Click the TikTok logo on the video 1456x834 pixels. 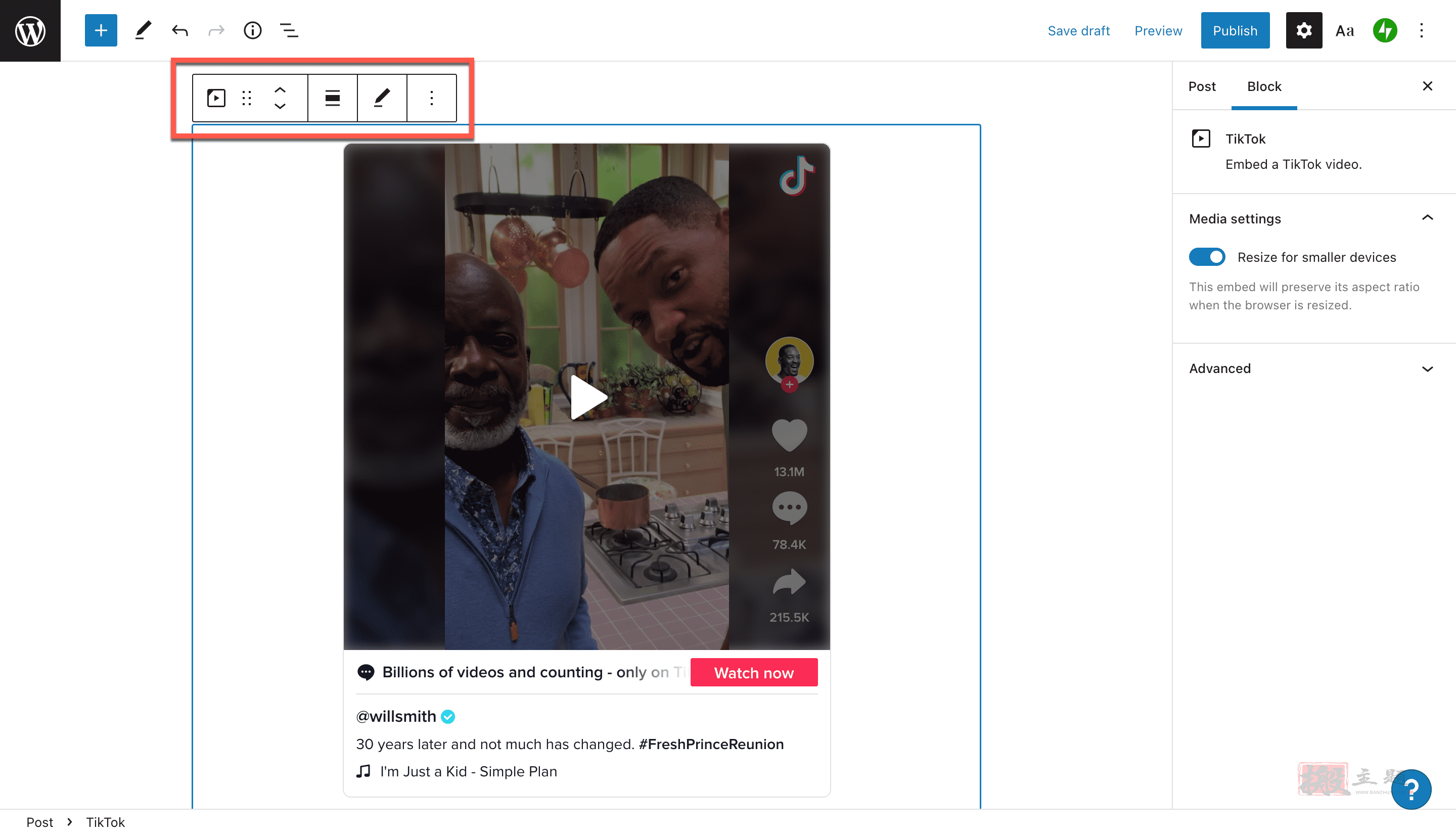[x=797, y=175]
